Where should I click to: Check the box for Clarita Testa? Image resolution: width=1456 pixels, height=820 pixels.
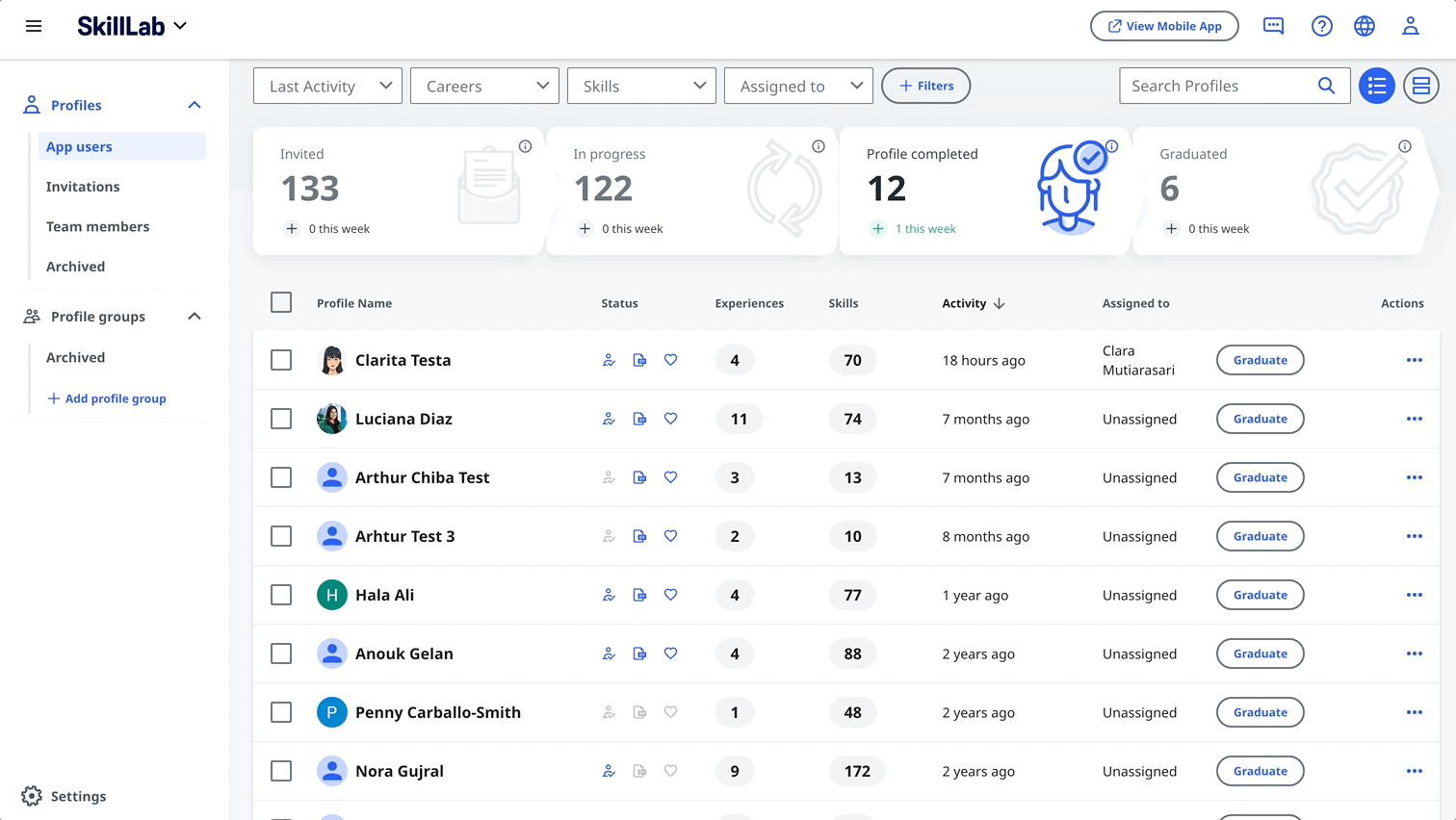281,360
